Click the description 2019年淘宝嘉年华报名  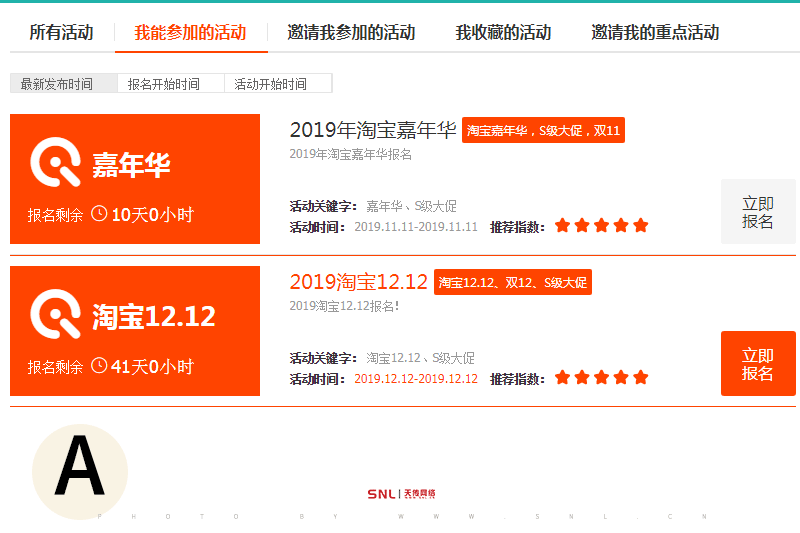[351, 155]
